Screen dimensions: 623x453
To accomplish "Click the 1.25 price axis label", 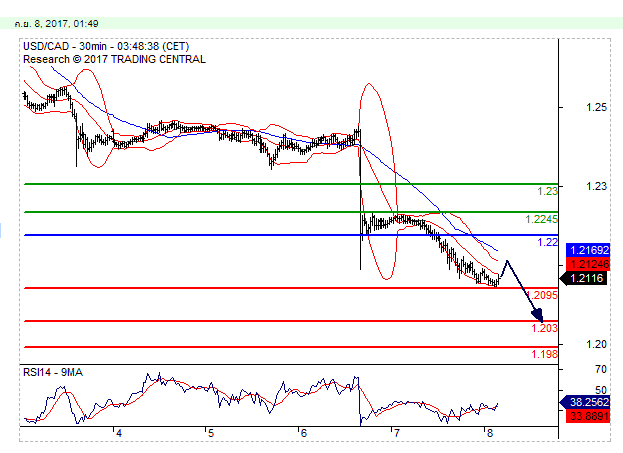I will (x=596, y=107).
